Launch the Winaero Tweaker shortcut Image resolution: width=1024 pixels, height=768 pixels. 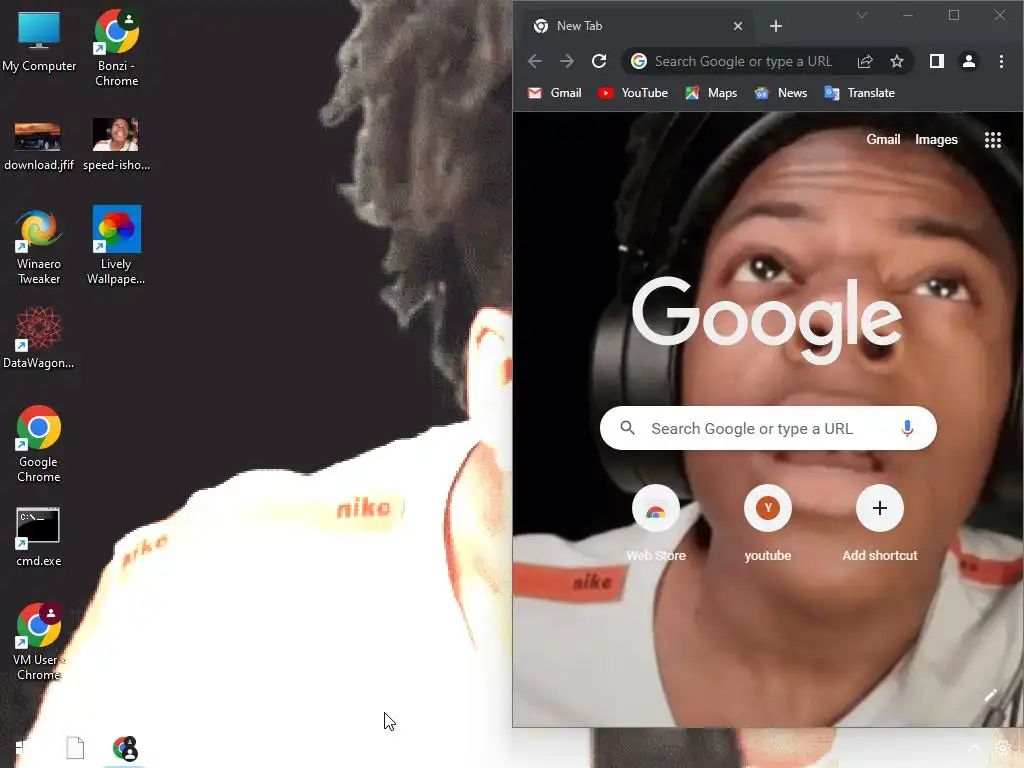tap(39, 247)
